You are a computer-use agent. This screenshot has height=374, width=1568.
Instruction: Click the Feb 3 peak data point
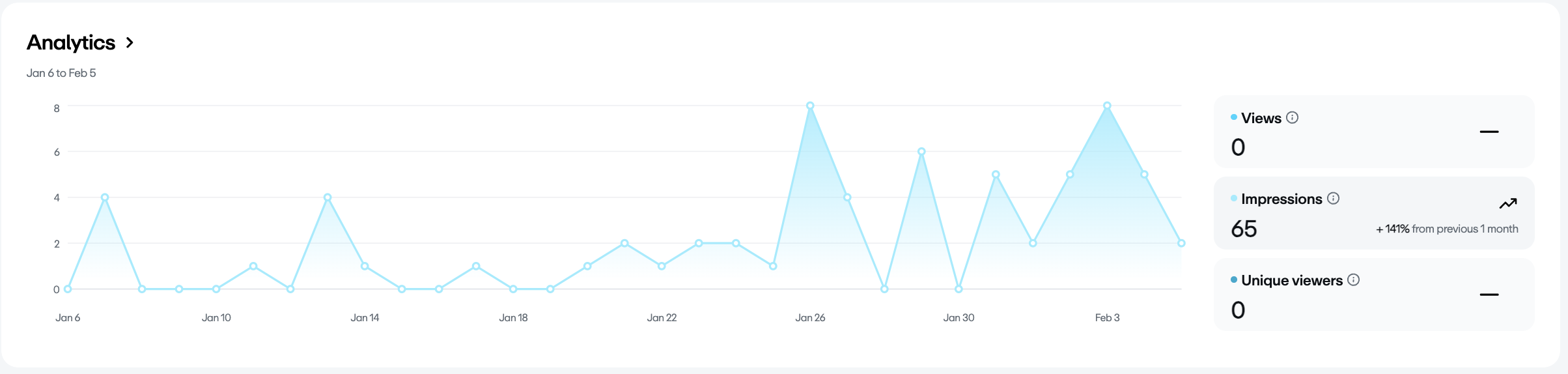tap(1107, 106)
